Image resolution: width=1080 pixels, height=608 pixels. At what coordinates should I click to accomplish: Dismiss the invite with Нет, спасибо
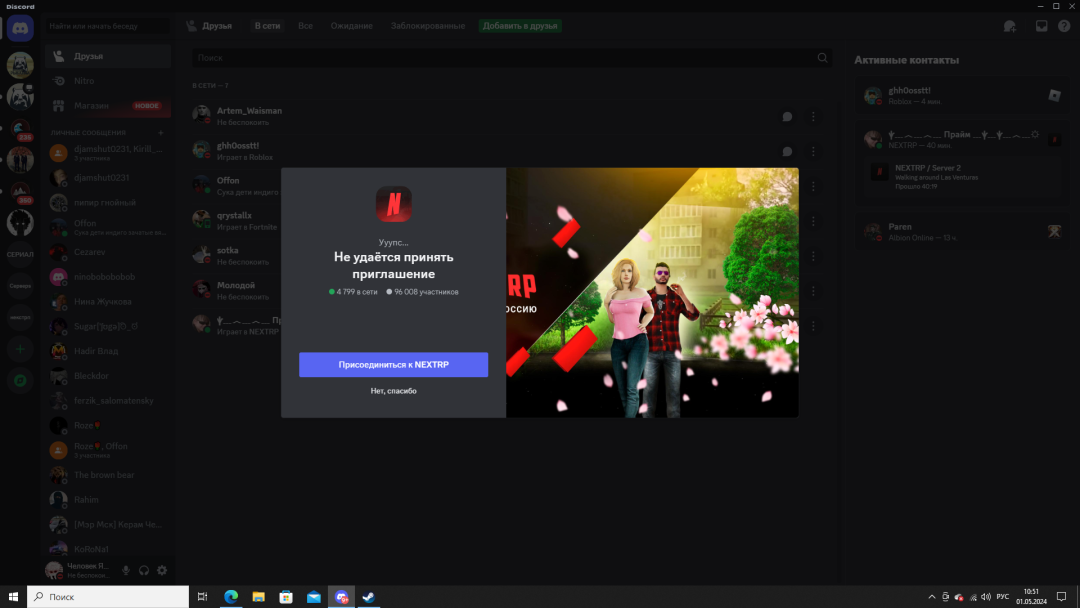point(393,391)
